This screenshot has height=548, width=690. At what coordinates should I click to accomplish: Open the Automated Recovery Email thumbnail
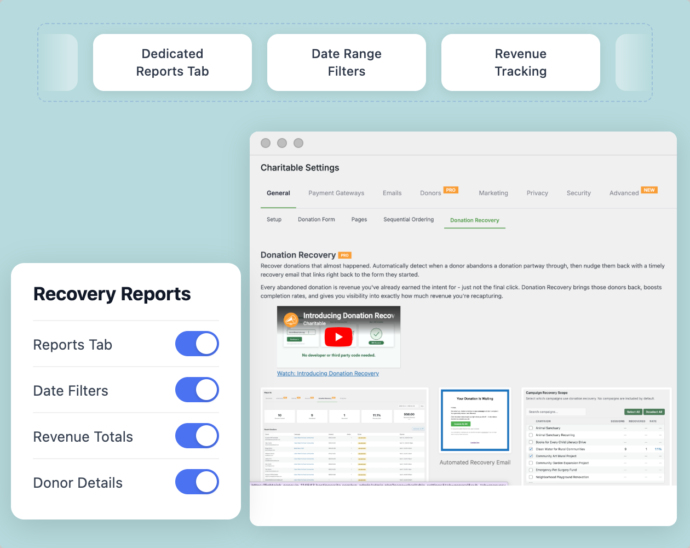pyautogui.click(x=475, y=420)
